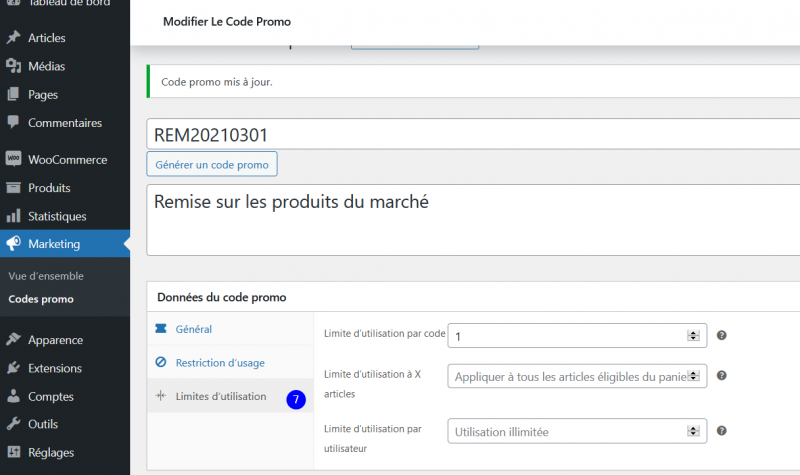This screenshot has height=475, width=800.
Task: Switch to Restriction d'usage tab
Action: pos(230,362)
